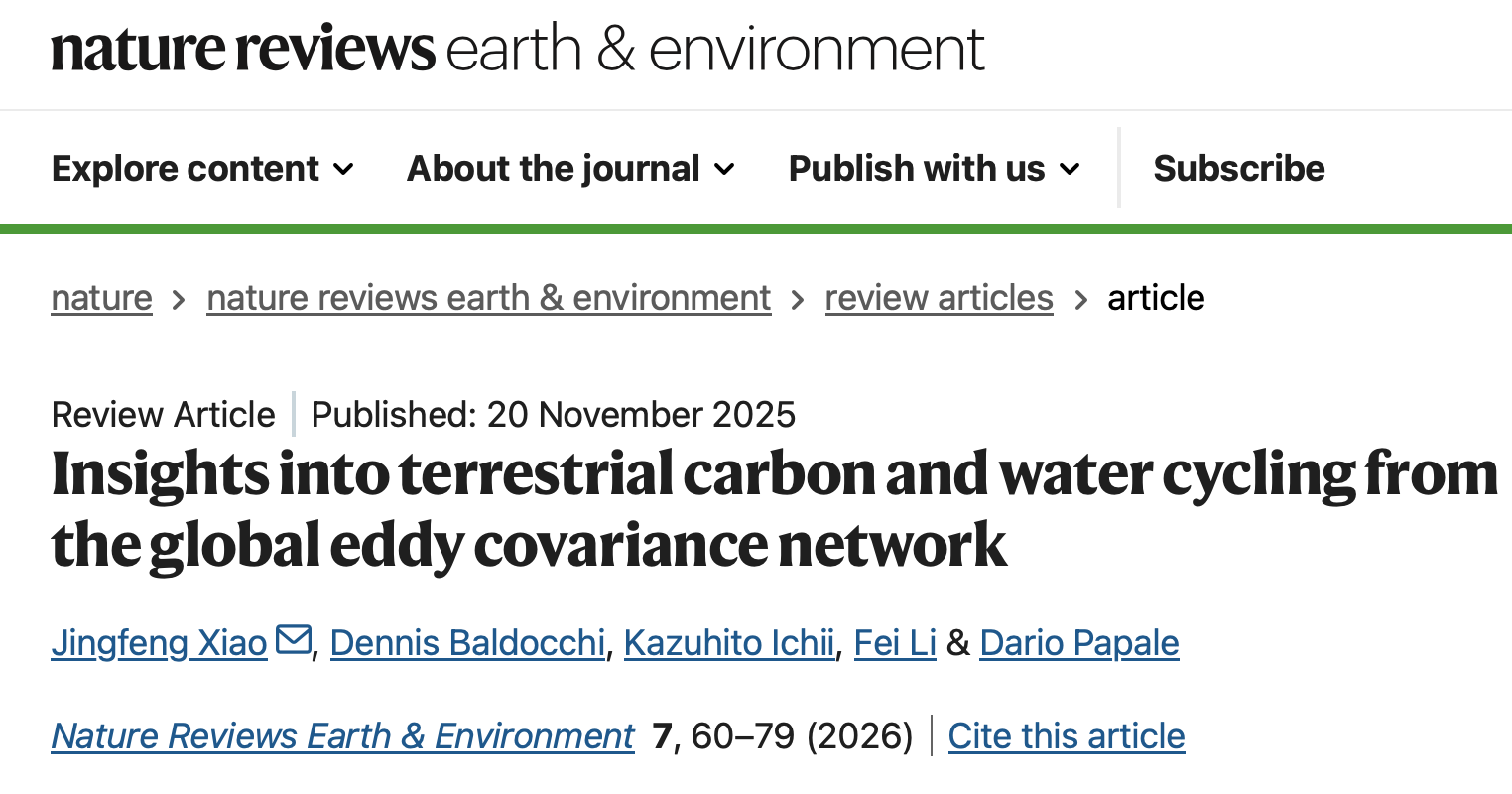Click italic Nature Reviews Earth & Environment journal link
Viewport: 1512px width, 794px height.
point(342,736)
